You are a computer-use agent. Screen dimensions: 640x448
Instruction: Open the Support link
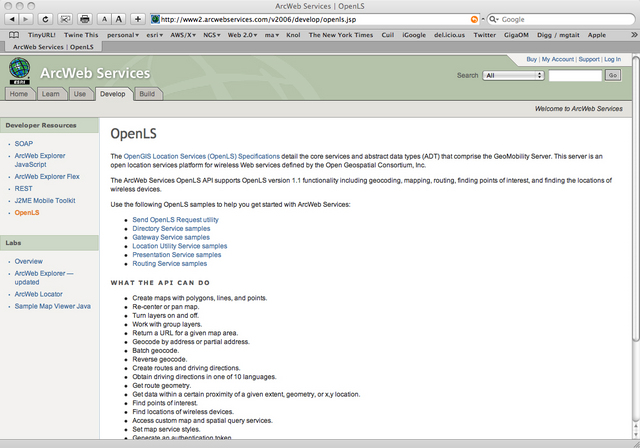tap(589, 59)
